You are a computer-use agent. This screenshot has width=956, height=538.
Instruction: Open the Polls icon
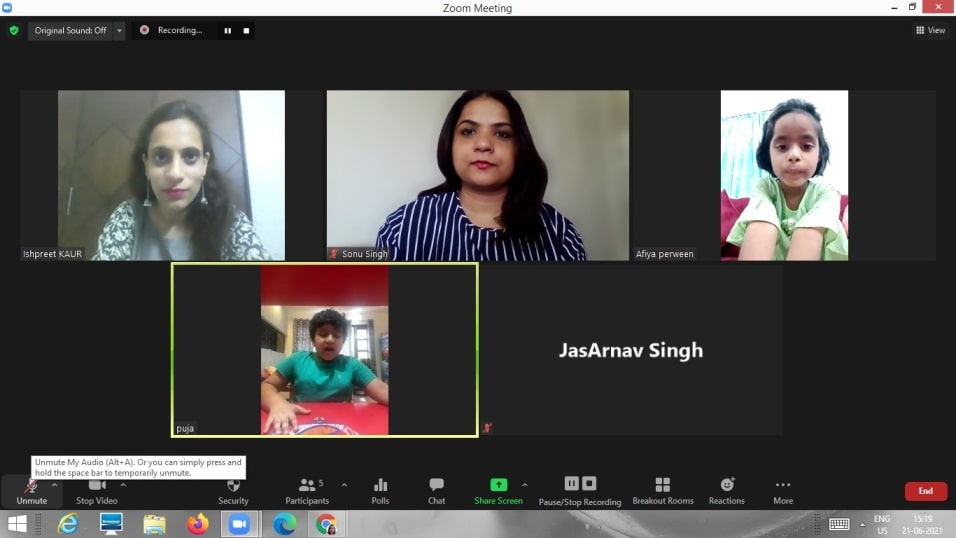380,486
